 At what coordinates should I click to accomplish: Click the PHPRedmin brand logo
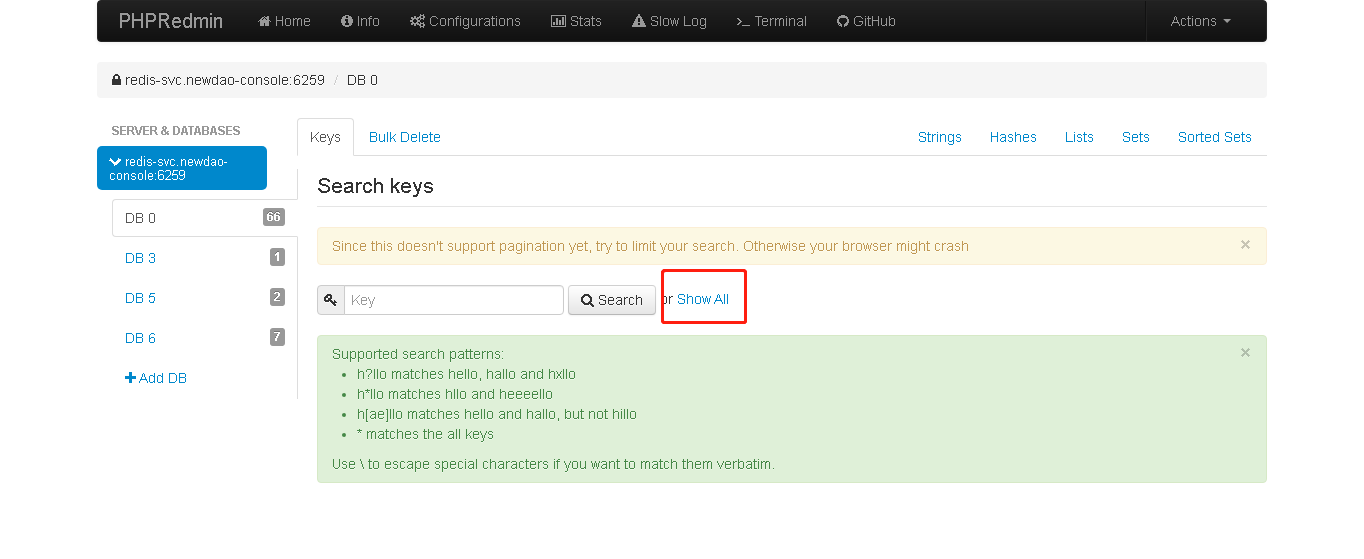(170, 21)
